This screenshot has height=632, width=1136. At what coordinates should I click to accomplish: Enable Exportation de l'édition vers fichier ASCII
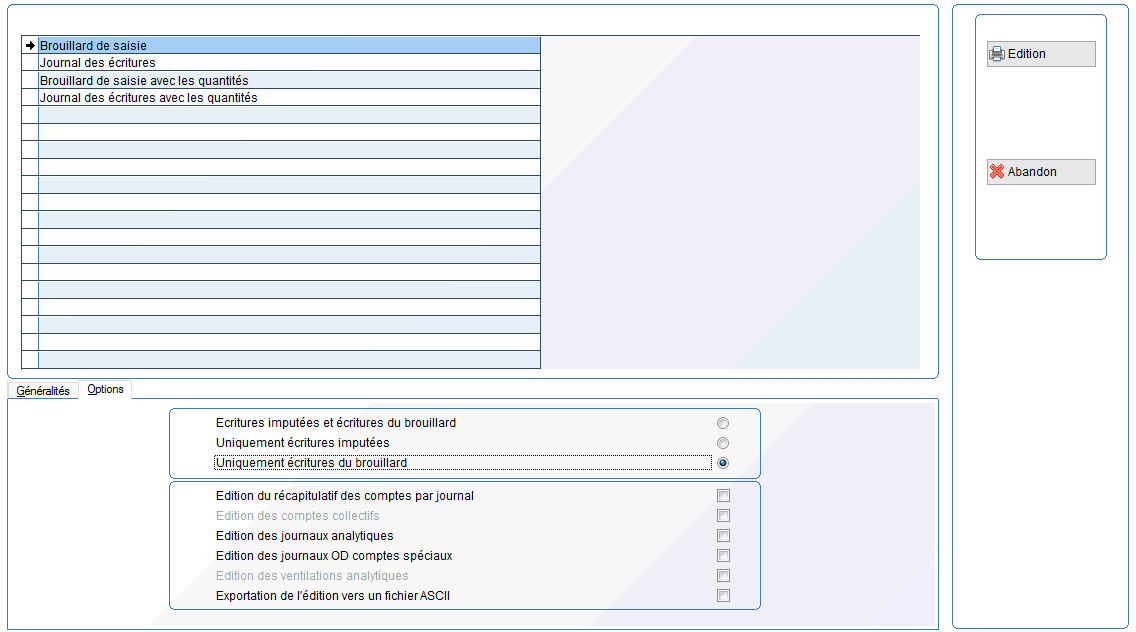(x=723, y=596)
